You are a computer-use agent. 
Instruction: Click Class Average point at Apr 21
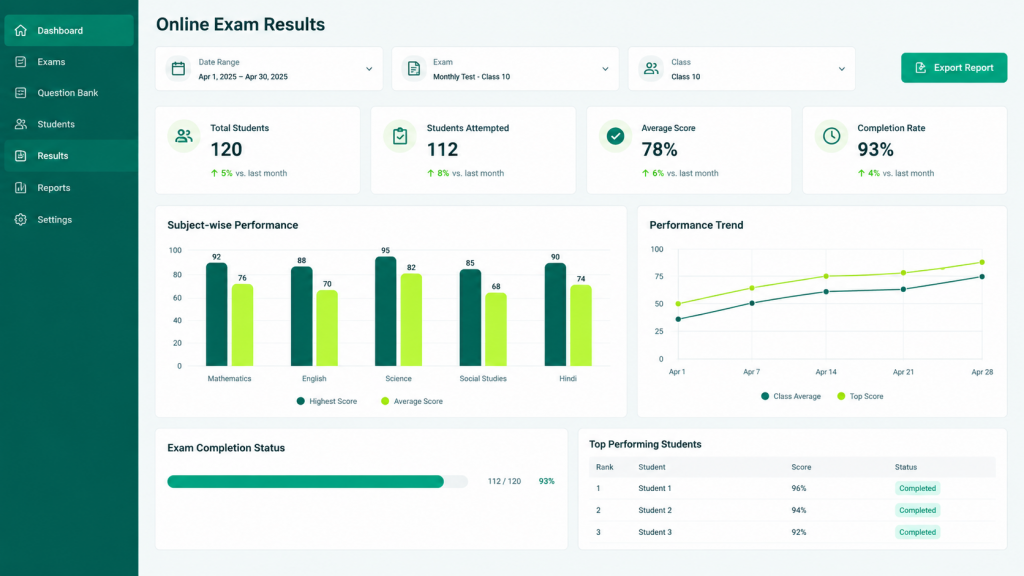tap(903, 289)
